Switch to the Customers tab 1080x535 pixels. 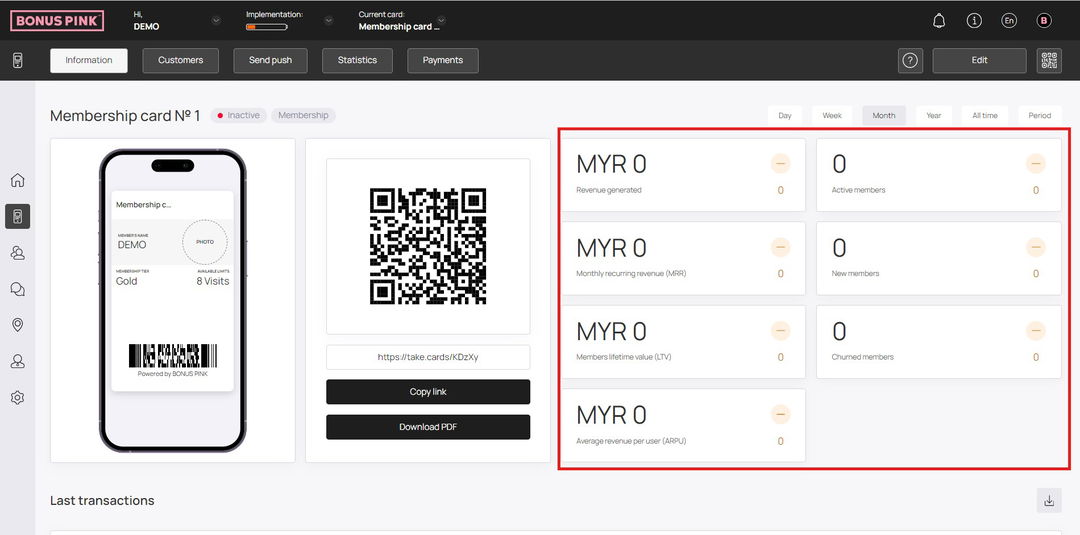pos(180,61)
